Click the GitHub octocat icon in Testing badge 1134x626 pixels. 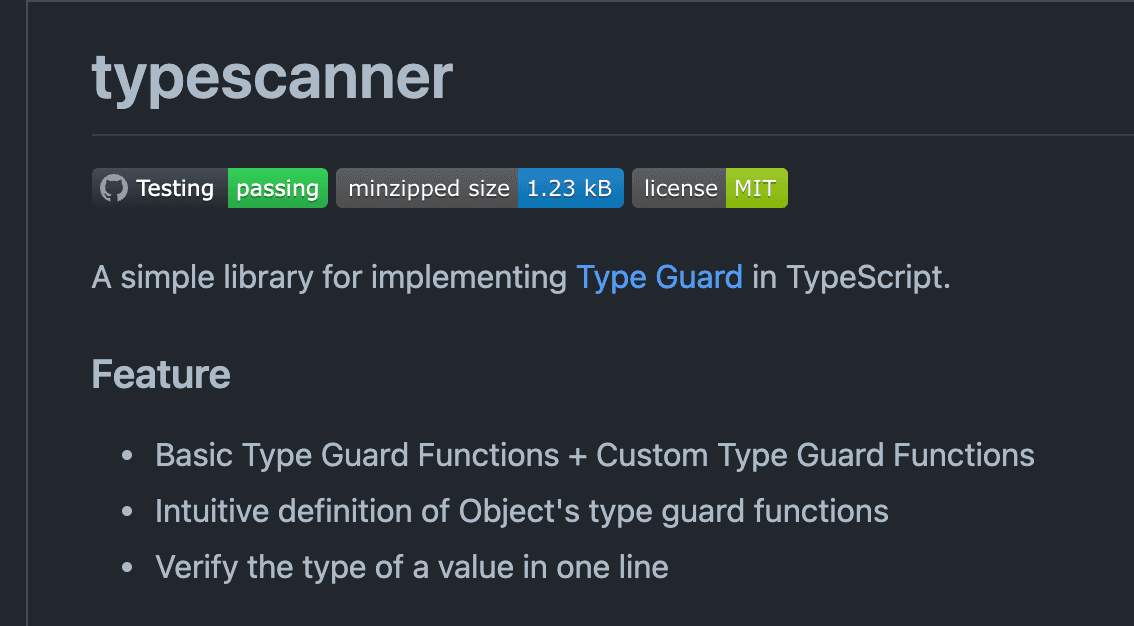click(x=114, y=188)
